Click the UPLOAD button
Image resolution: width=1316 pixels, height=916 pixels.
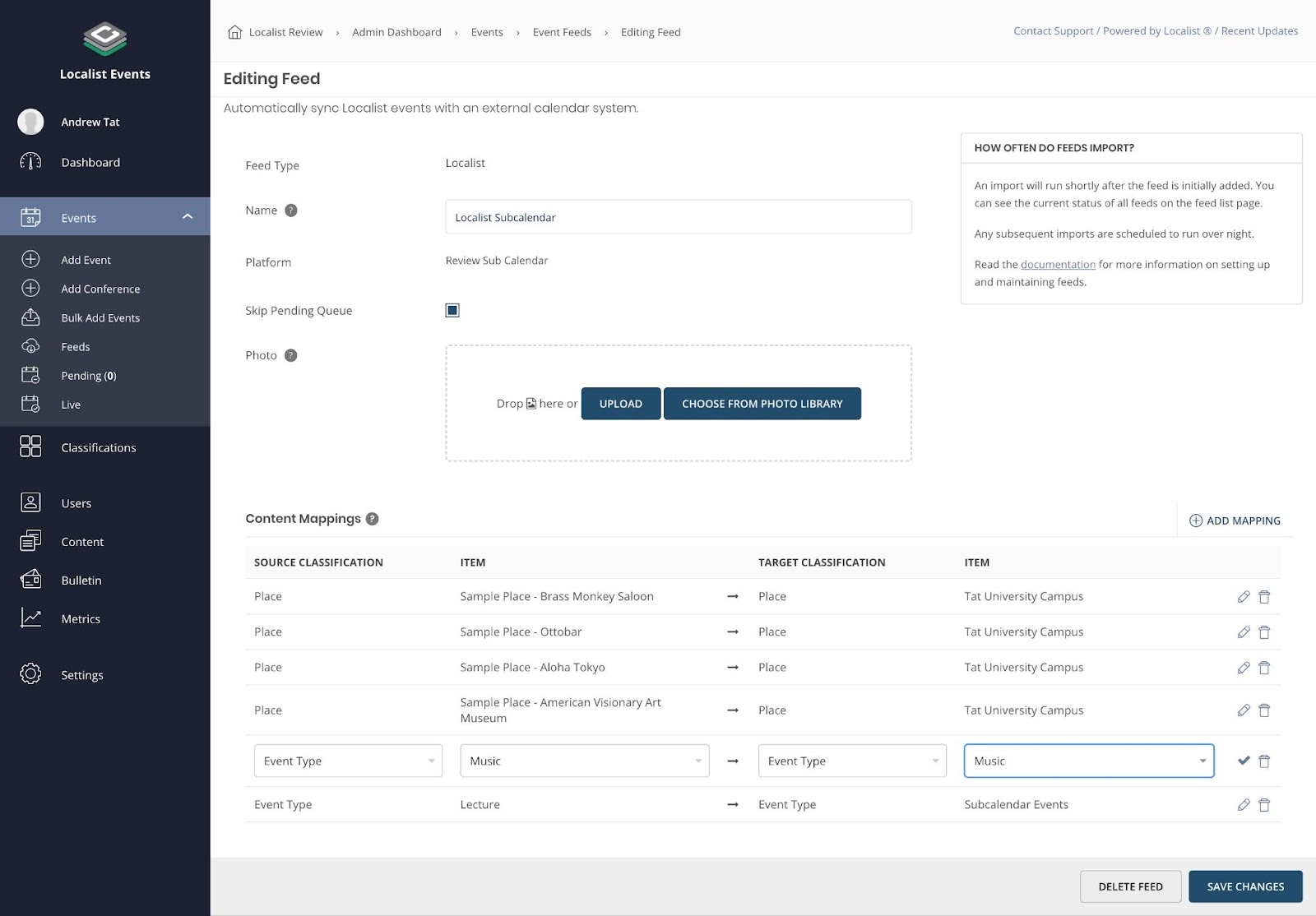tap(621, 404)
